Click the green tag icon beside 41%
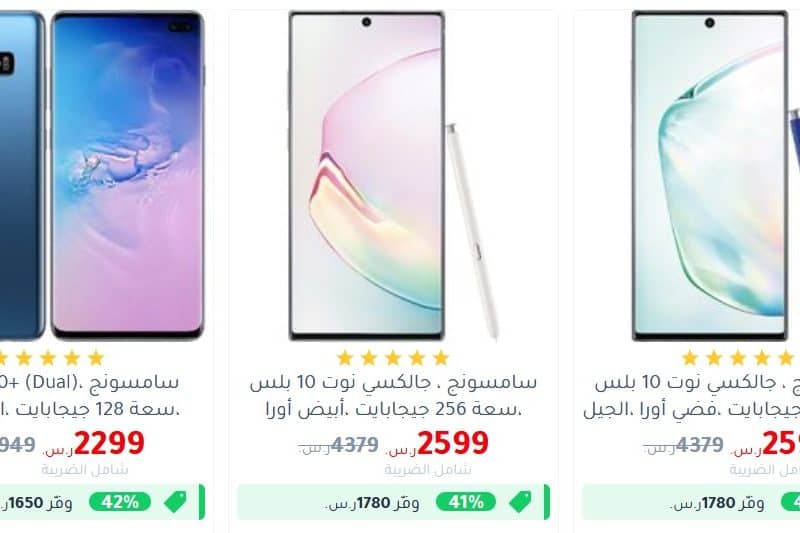The height and width of the screenshot is (533, 800). (x=520, y=502)
